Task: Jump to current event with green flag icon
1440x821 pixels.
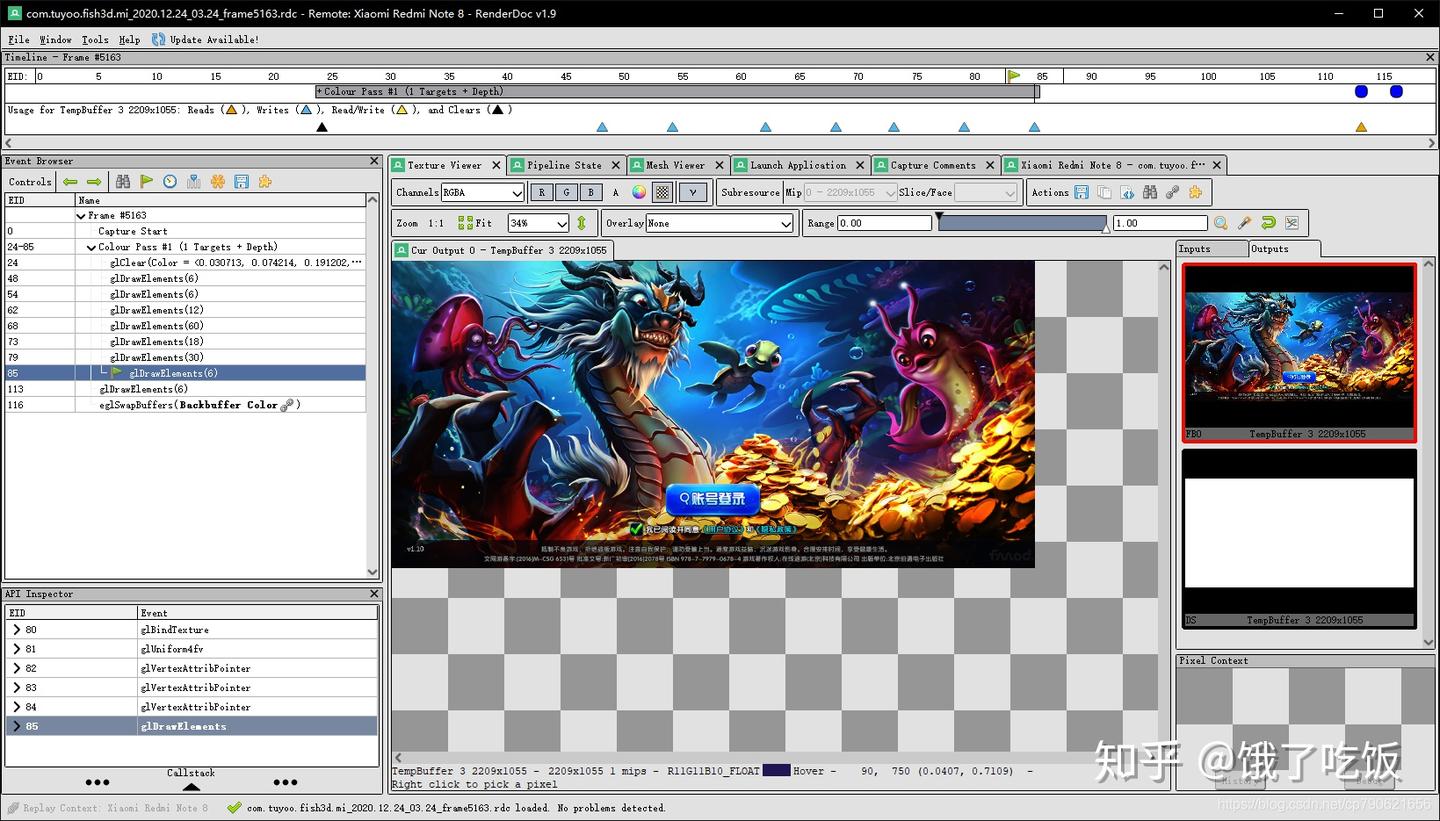Action: pos(146,181)
